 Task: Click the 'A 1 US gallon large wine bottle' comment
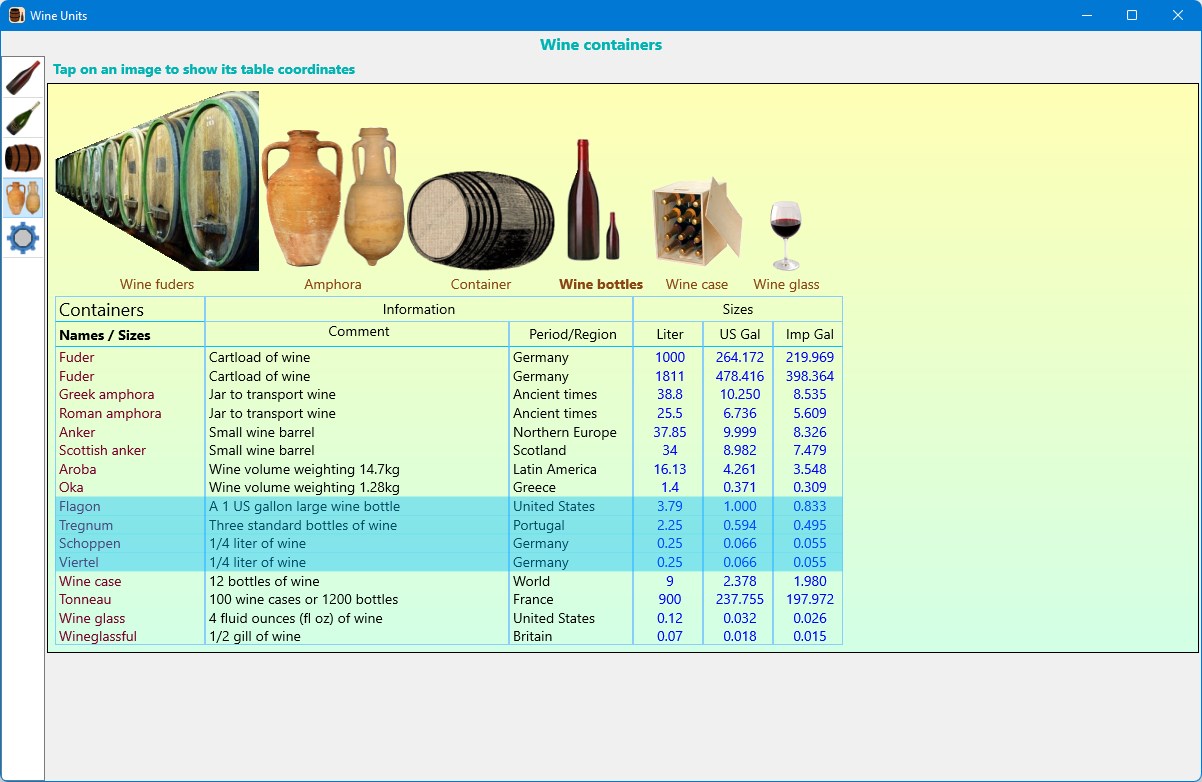point(304,506)
